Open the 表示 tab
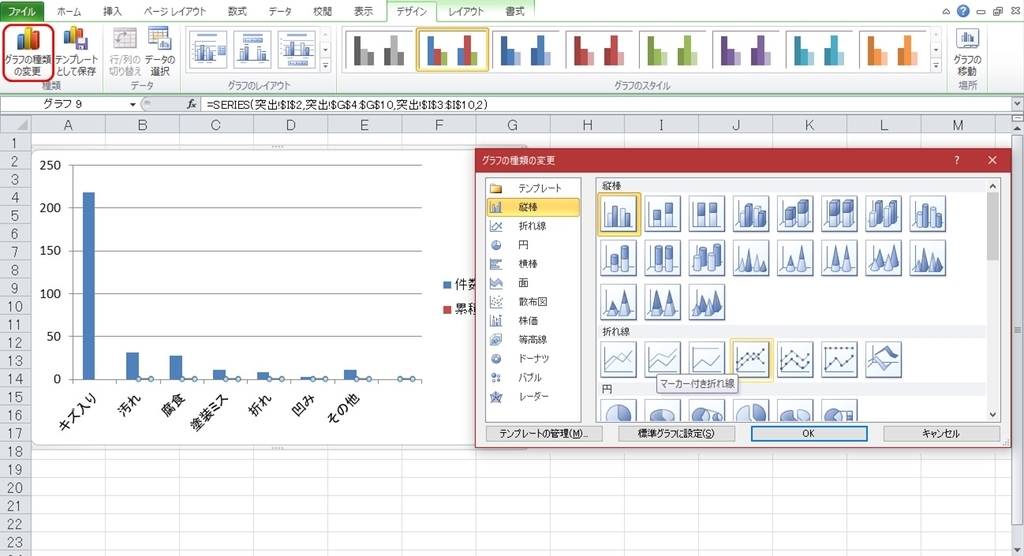The height and width of the screenshot is (556, 1024). point(364,11)
